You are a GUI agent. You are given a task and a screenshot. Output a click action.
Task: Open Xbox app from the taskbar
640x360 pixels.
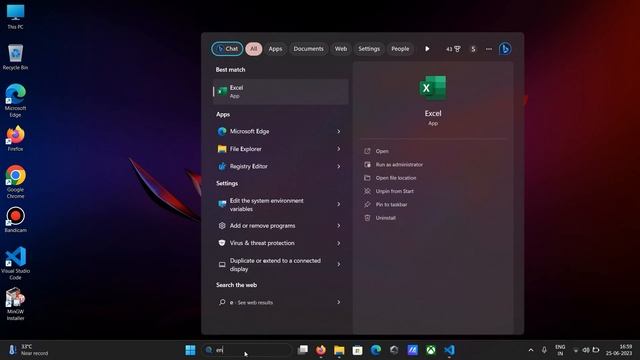pos(431,350)
